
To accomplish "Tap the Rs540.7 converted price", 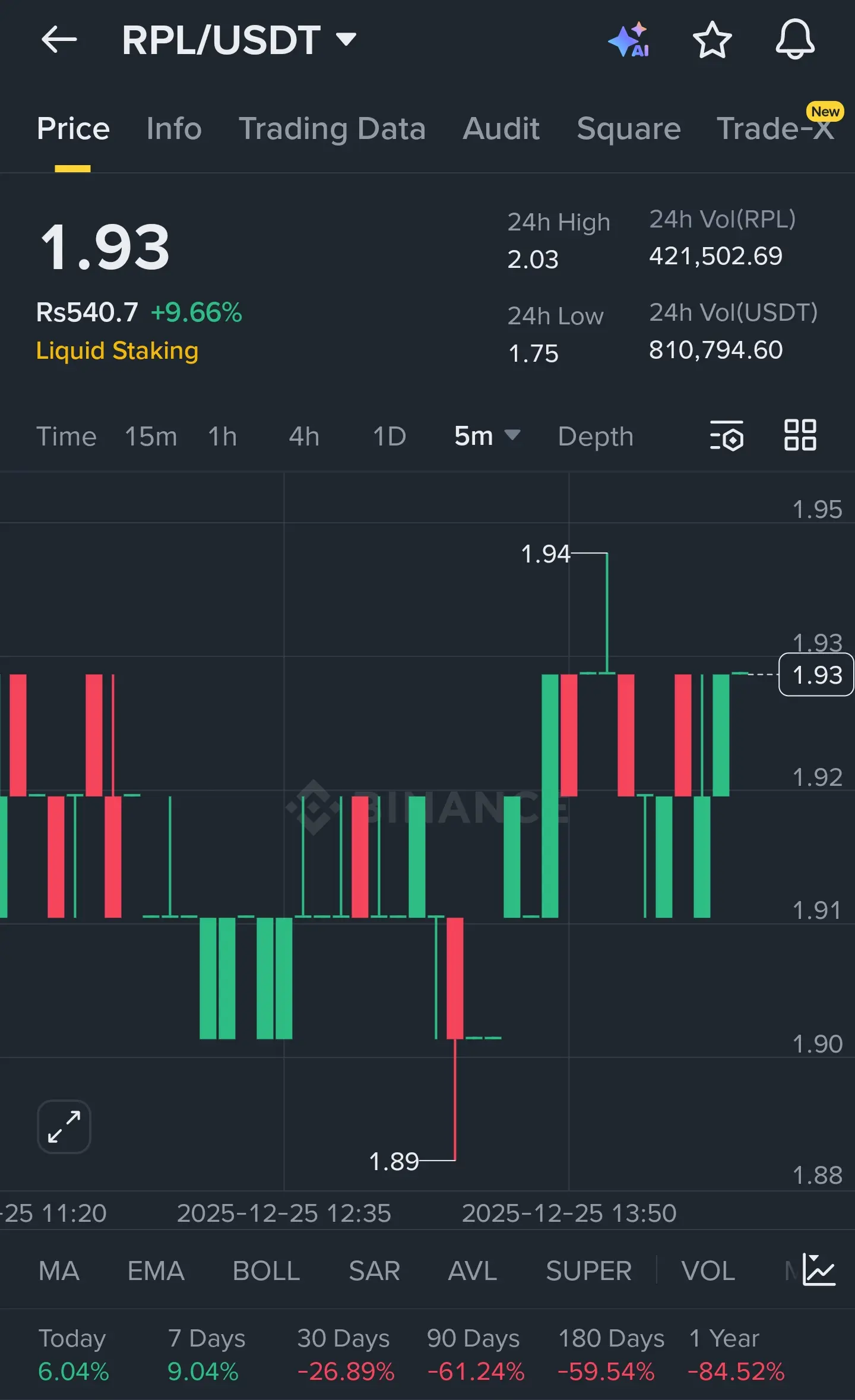I will [x=87, y=312].
